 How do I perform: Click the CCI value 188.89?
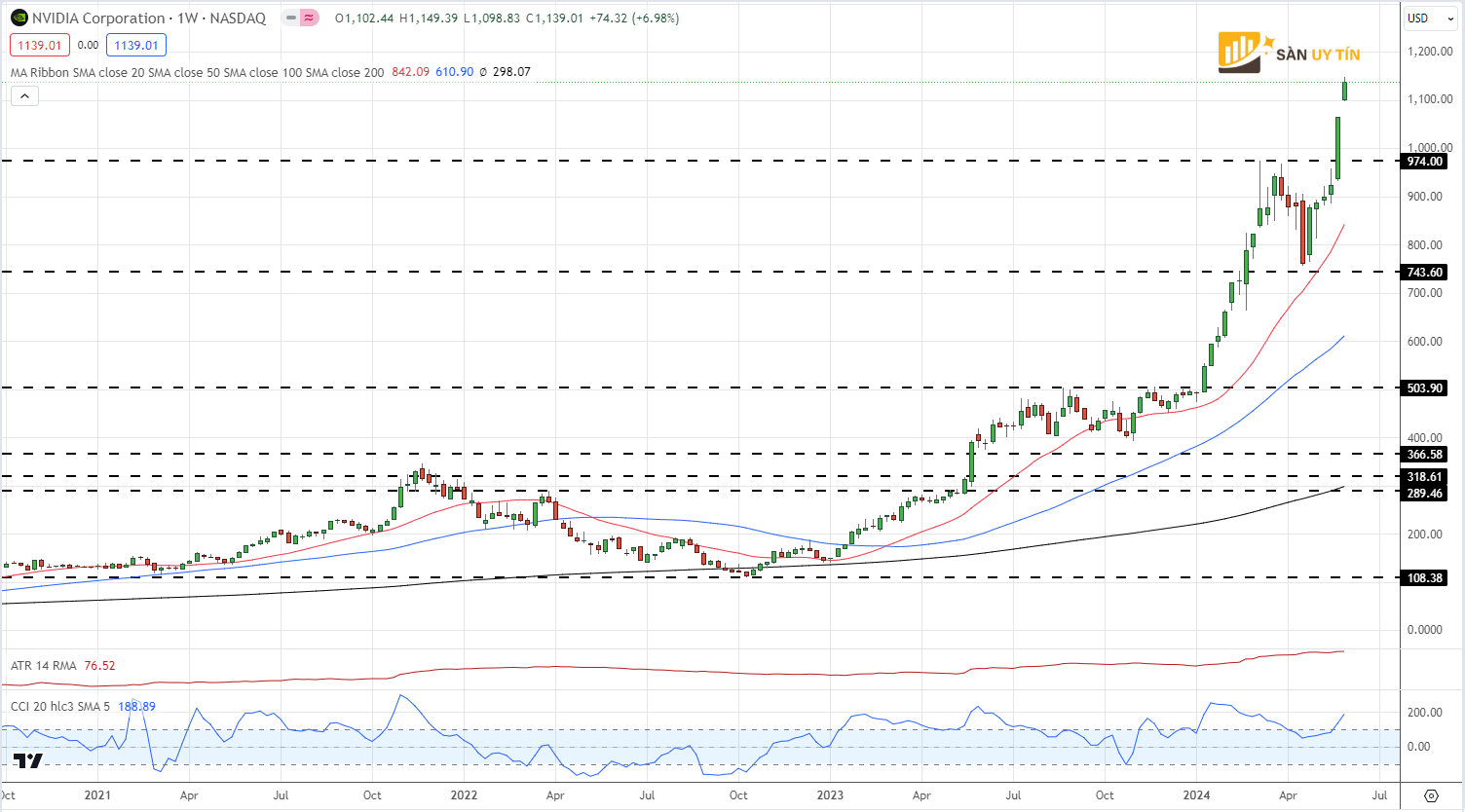point(137,706)
